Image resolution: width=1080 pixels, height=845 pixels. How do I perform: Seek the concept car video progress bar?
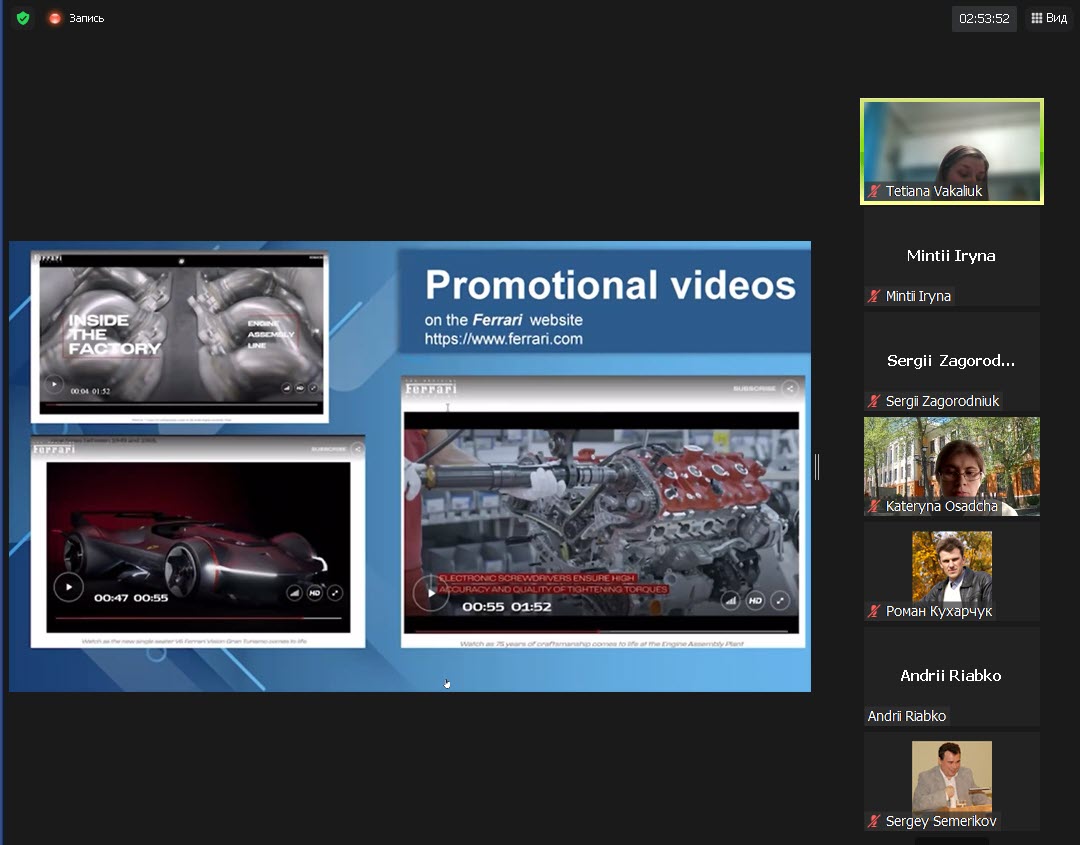198,618
